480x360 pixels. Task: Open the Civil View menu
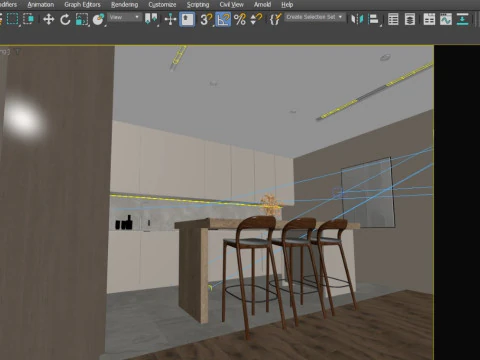point(232,5)
